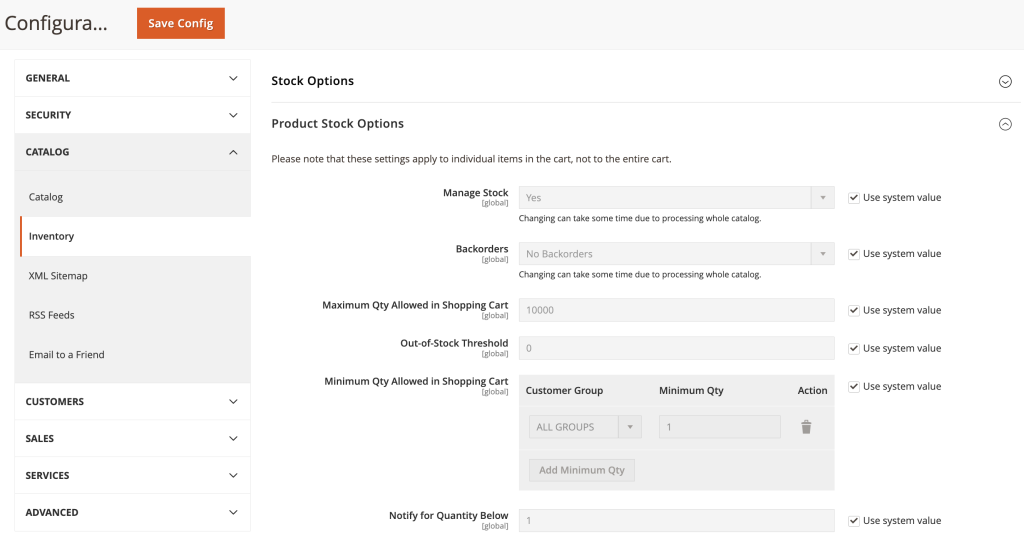Image resolution: width=1024 pixels, height=544 pixels.
Task: Open the Manage Stock dropdown
Action: [x=676, y=198]
